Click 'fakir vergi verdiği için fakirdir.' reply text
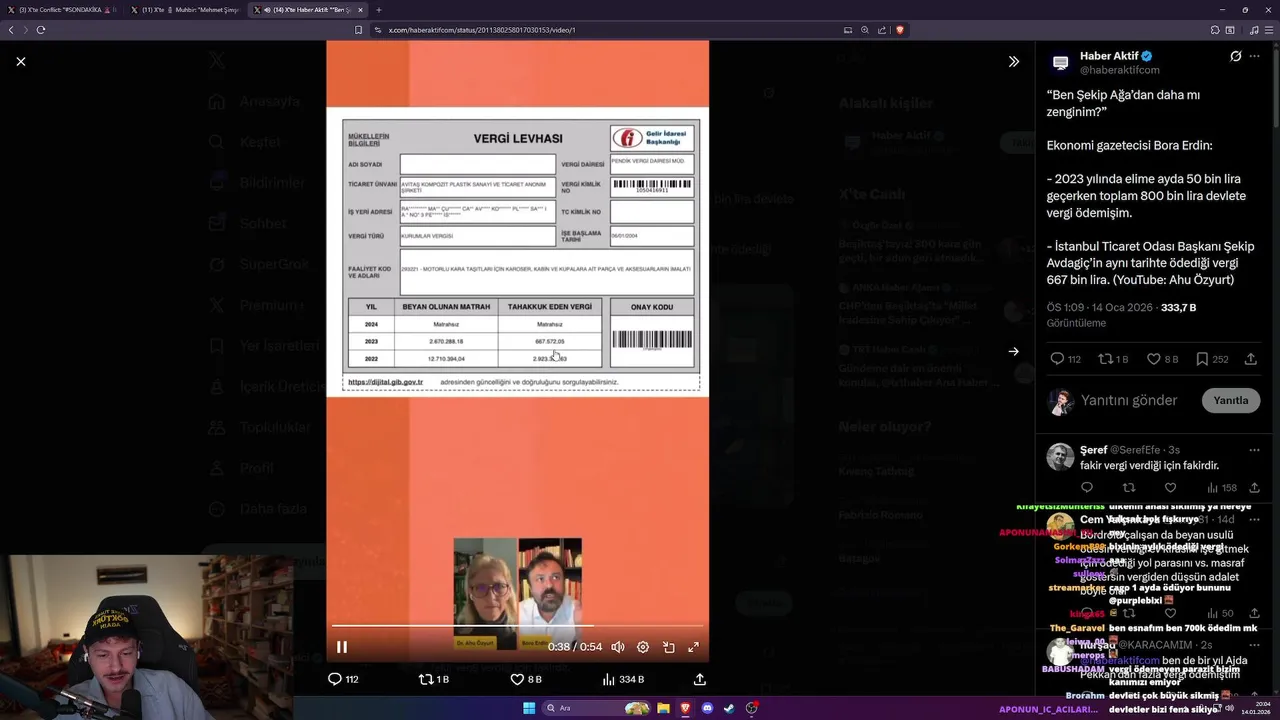1280x720 pixels. pyautogui.click(x=1149, y=466)
